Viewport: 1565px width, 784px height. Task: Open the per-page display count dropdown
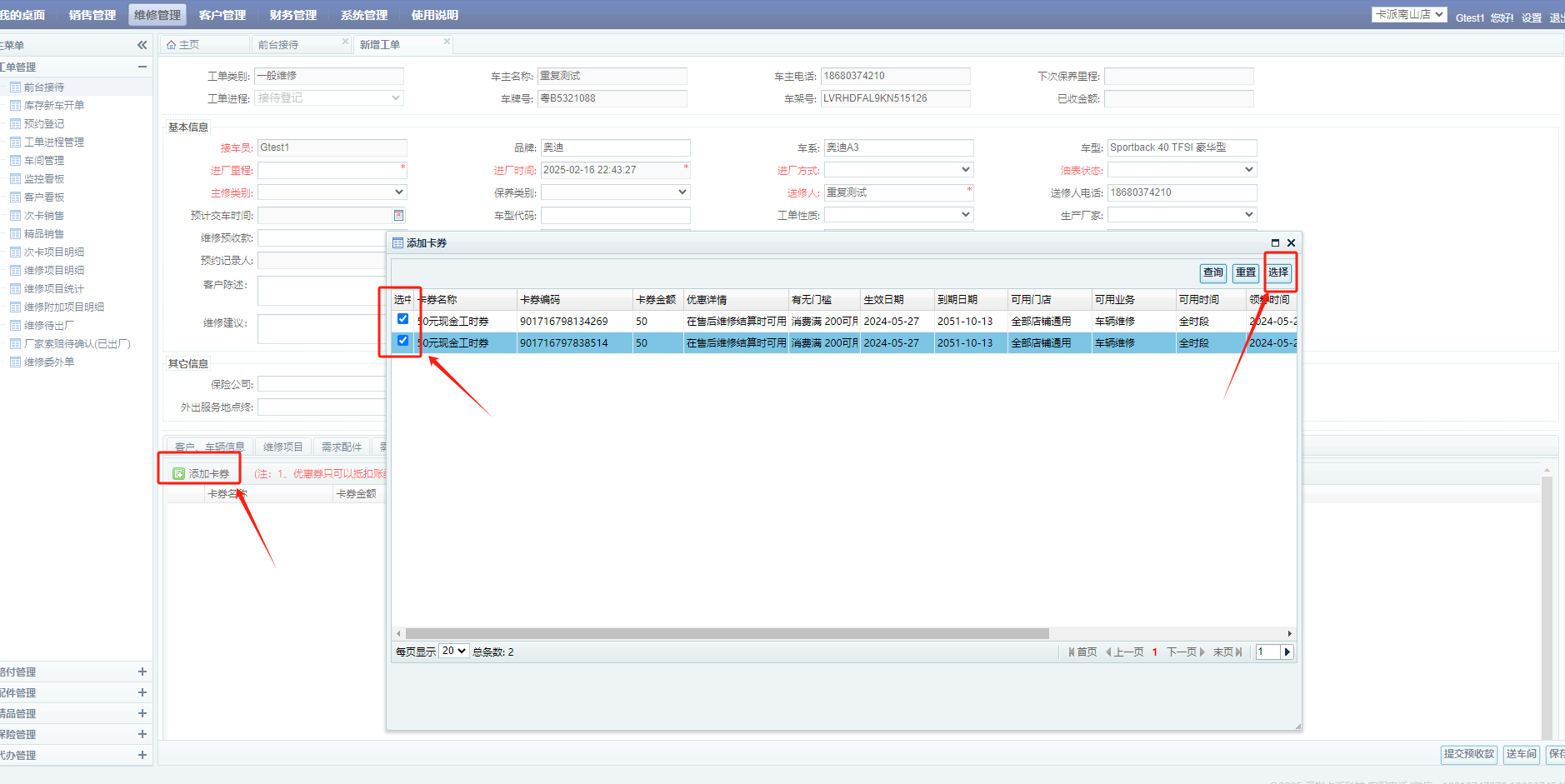click(454, 652)
